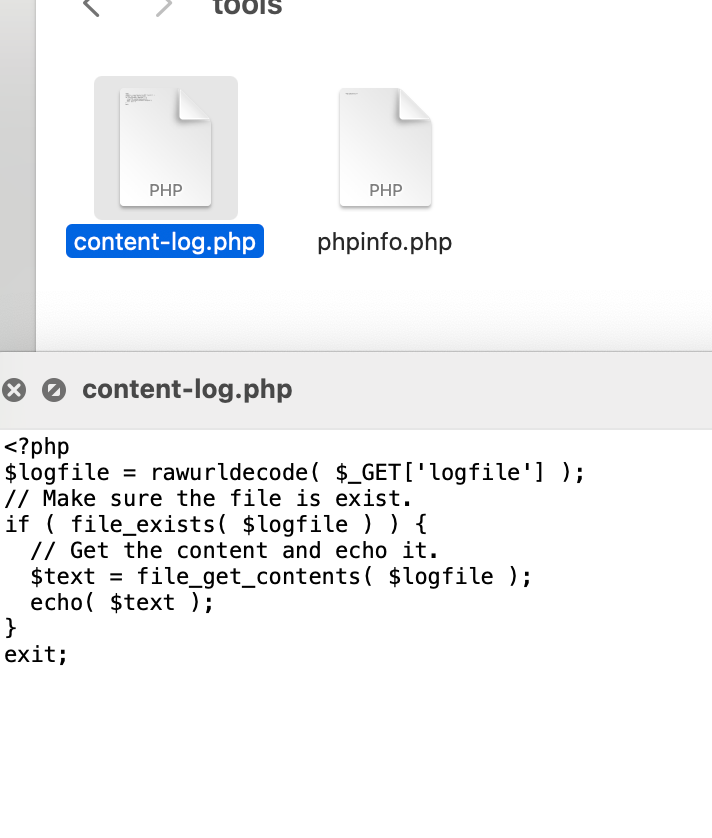Click the phpinfo.php filename label
The width and height of the screenshot is (712, 838).
(x=385, y=242)
